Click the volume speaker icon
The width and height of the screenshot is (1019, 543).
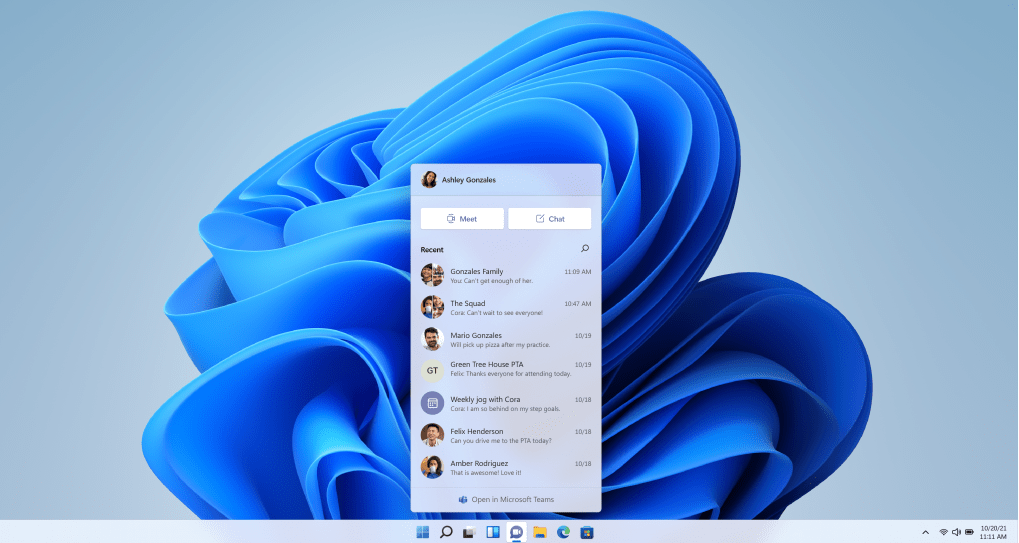click(x=956, y=532)
